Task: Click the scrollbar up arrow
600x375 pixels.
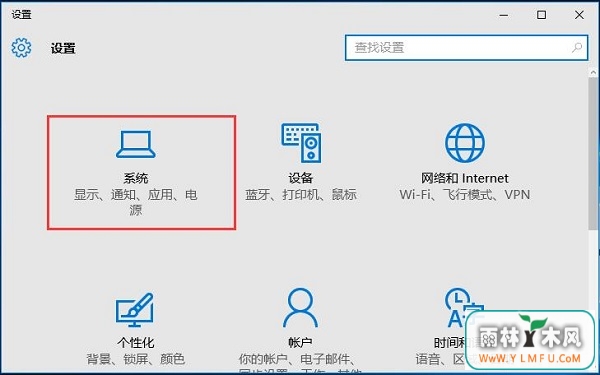Action: click(x=593, y=72)
